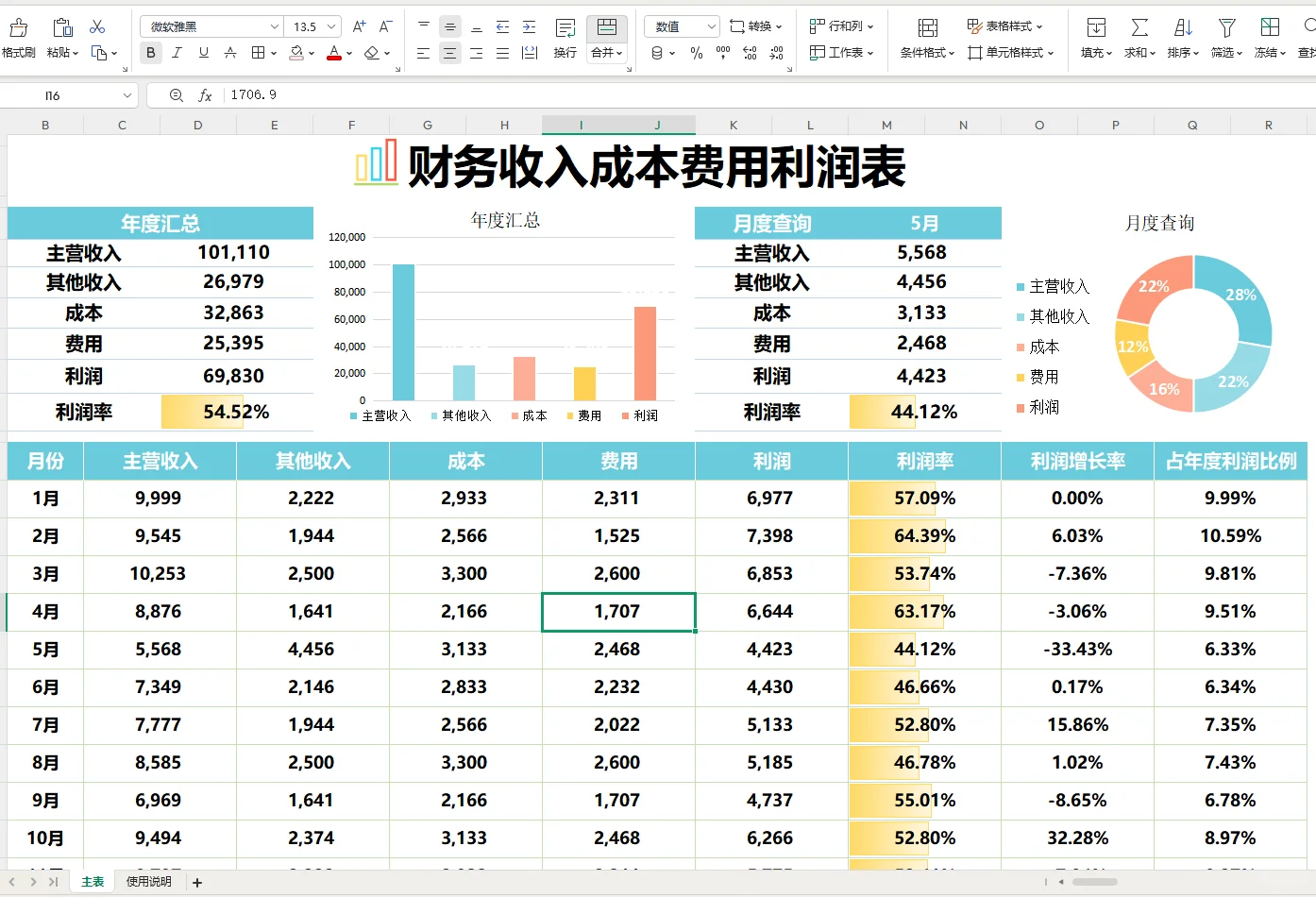The width and height of the screenshot is (1316, 897).
Task: Go to next sheet with arrow button
Action: pyautogui.click(x=33, y=882)
